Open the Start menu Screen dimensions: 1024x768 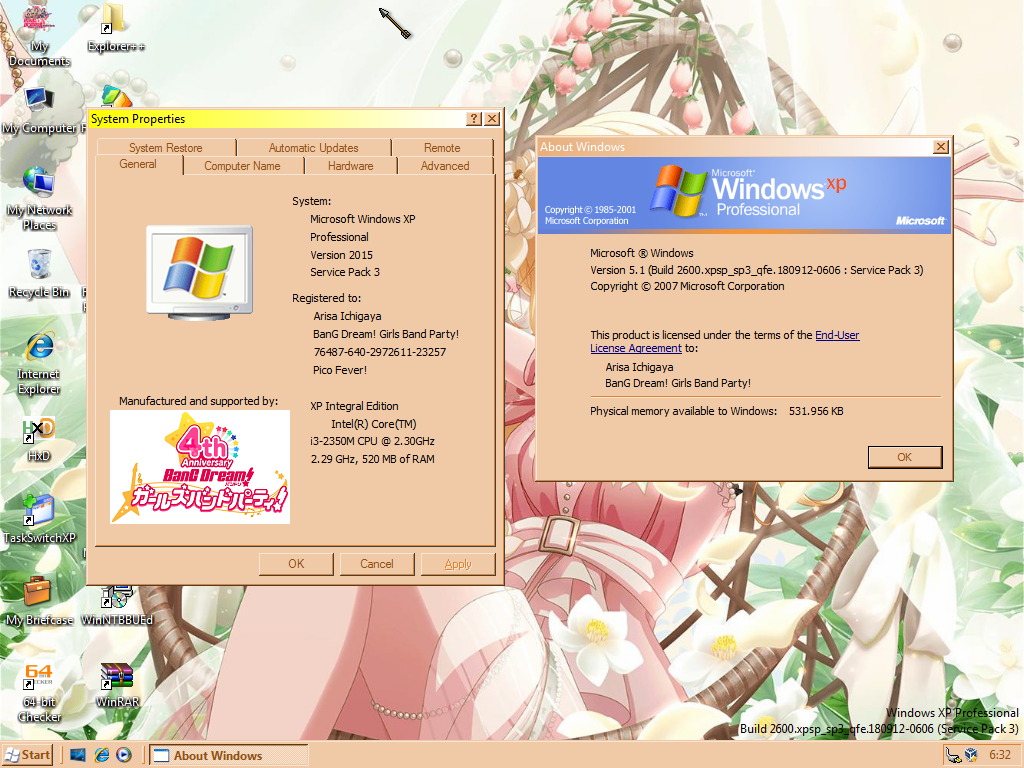27,755
